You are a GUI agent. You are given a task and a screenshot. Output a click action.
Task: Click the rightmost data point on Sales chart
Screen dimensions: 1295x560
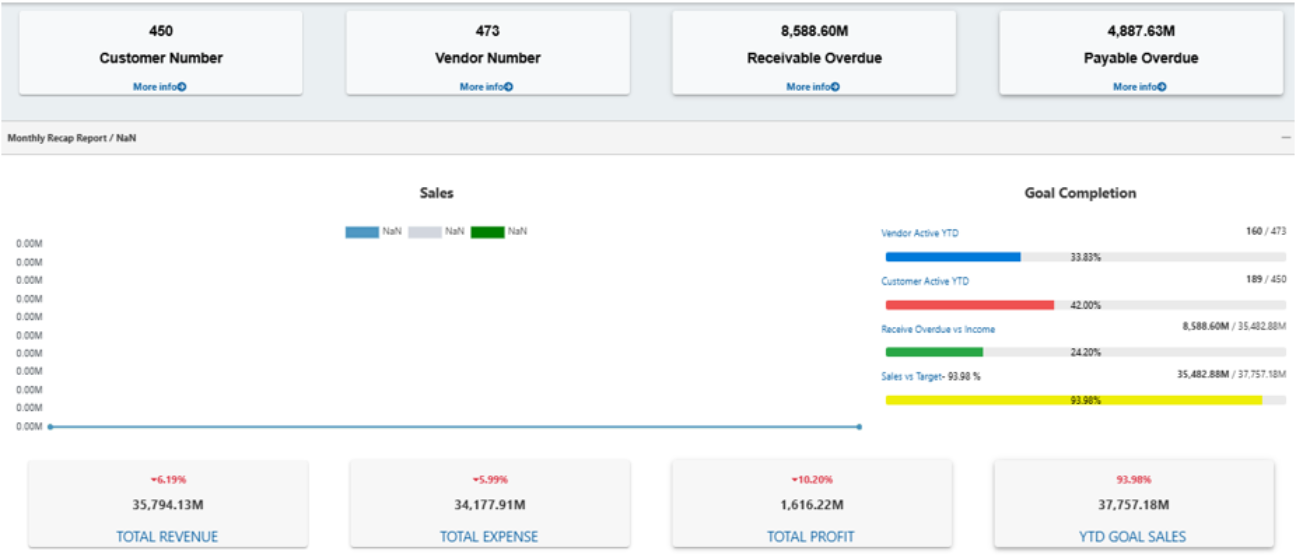tap(859, 427)
